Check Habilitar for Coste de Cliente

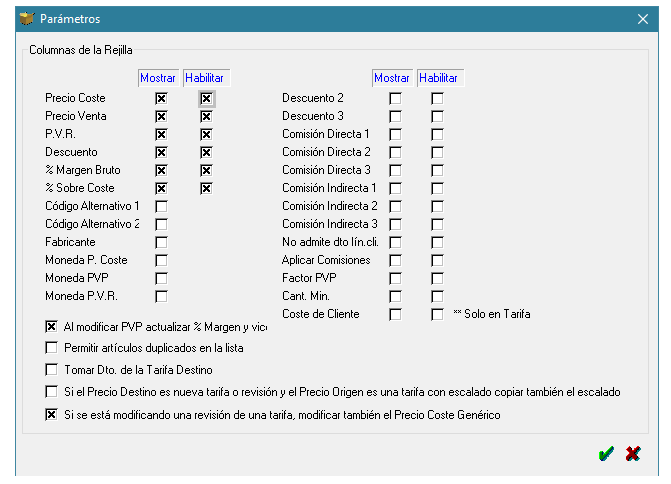click(x=437, y=314)
